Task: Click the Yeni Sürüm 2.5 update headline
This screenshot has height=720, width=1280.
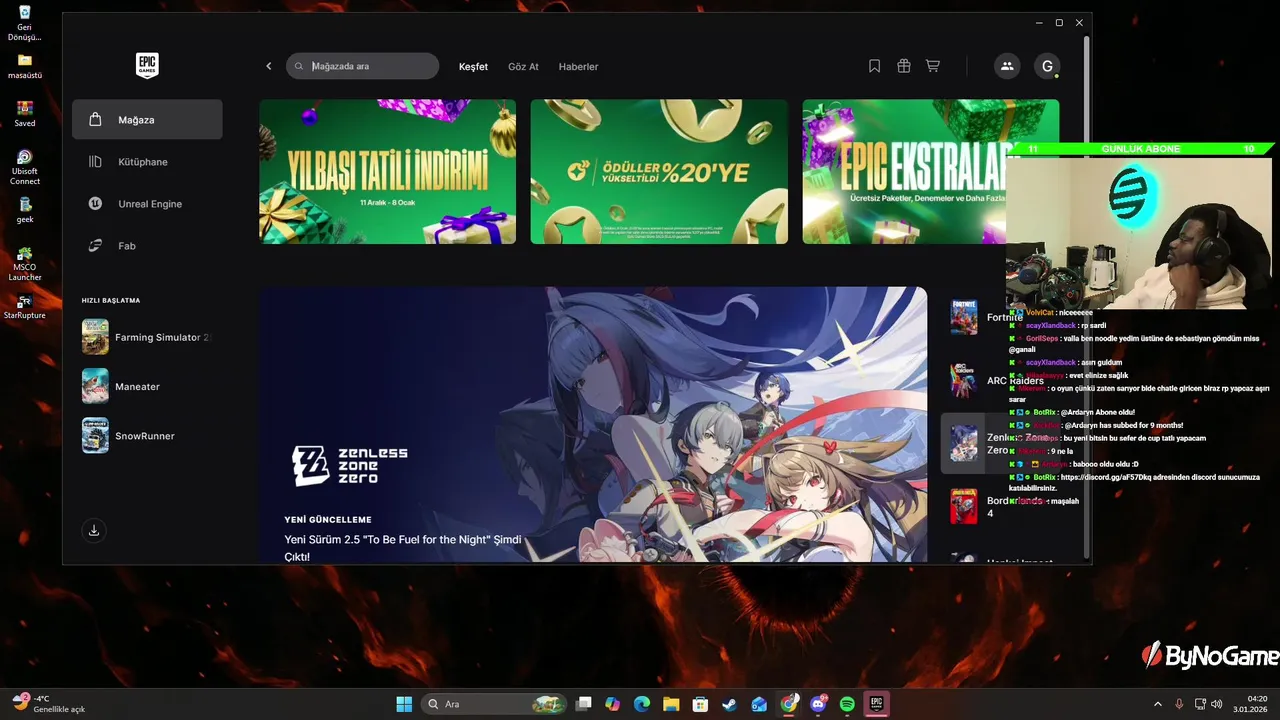Action: [x=403, y=547]
